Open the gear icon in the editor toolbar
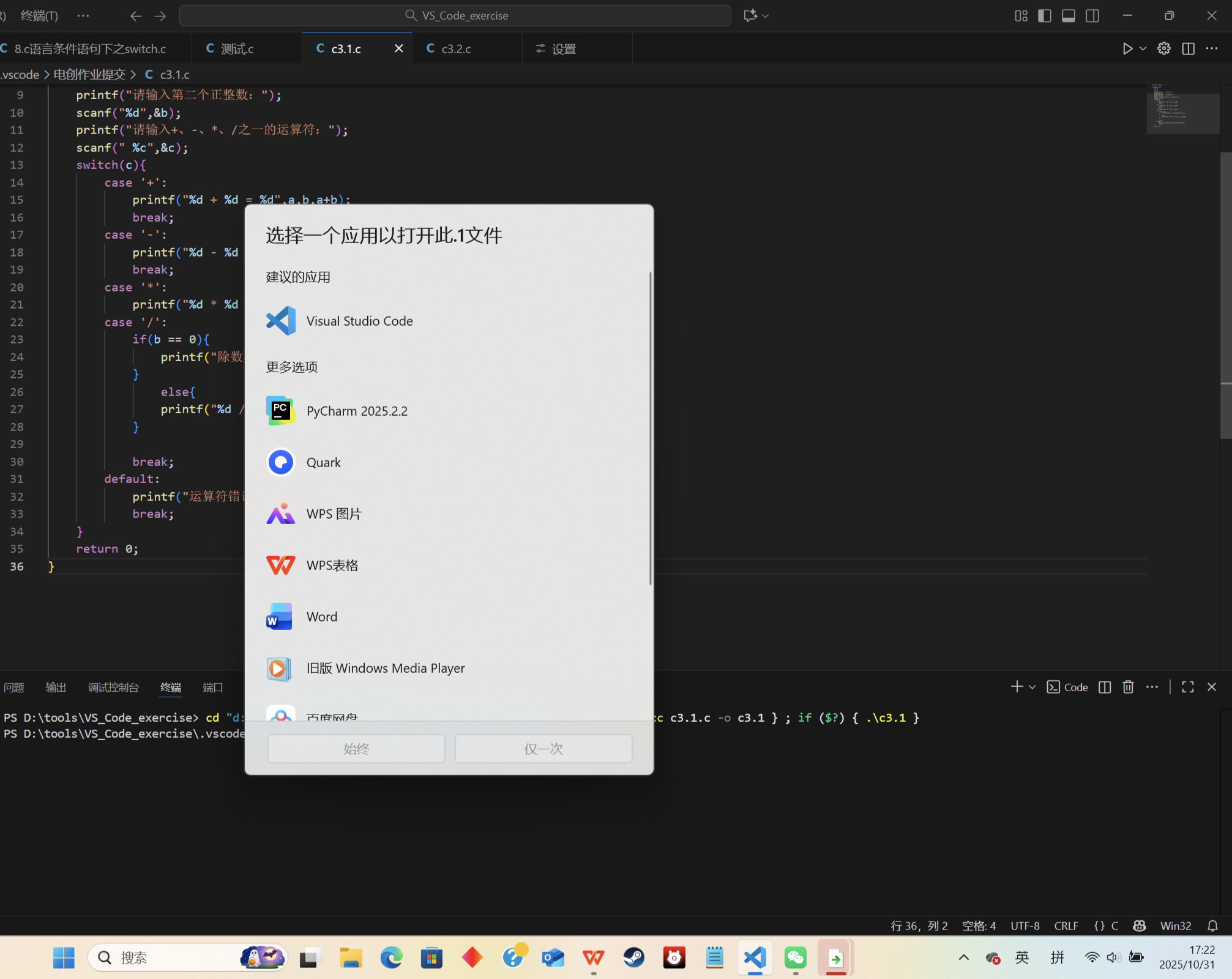The width and height of the screenshot is (1232, 979). click(x=1163, y=48)
